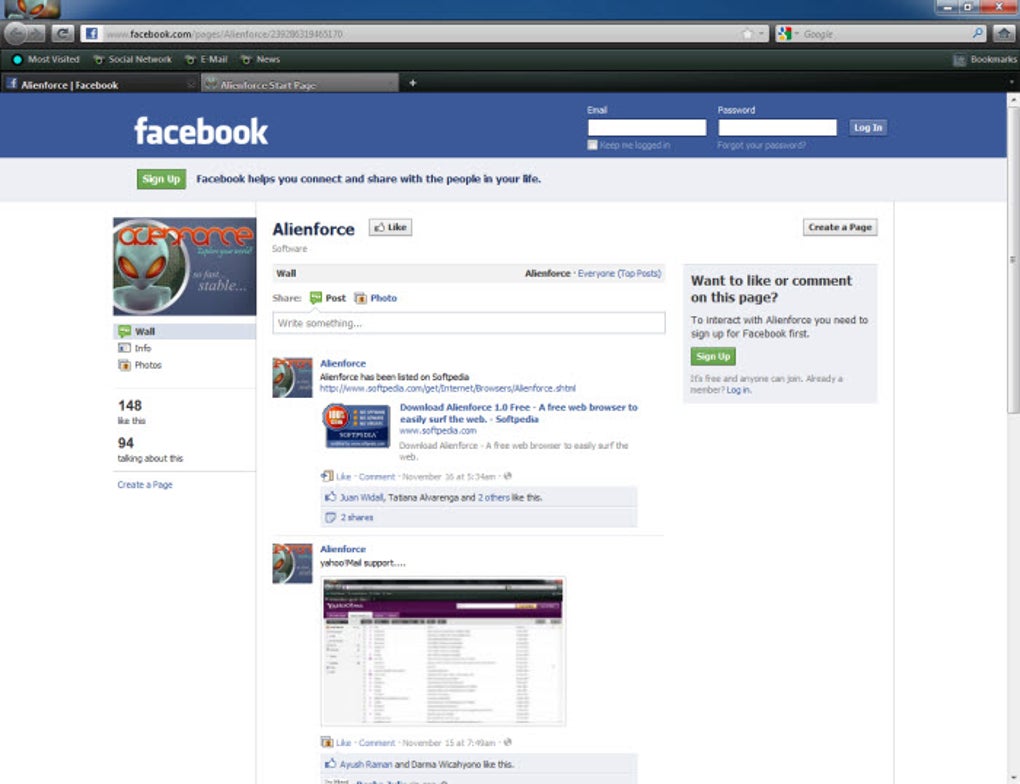Click Alienforce author name on Softpedia post
Viewport: 1020px width, 784px height.
[343, 364]
